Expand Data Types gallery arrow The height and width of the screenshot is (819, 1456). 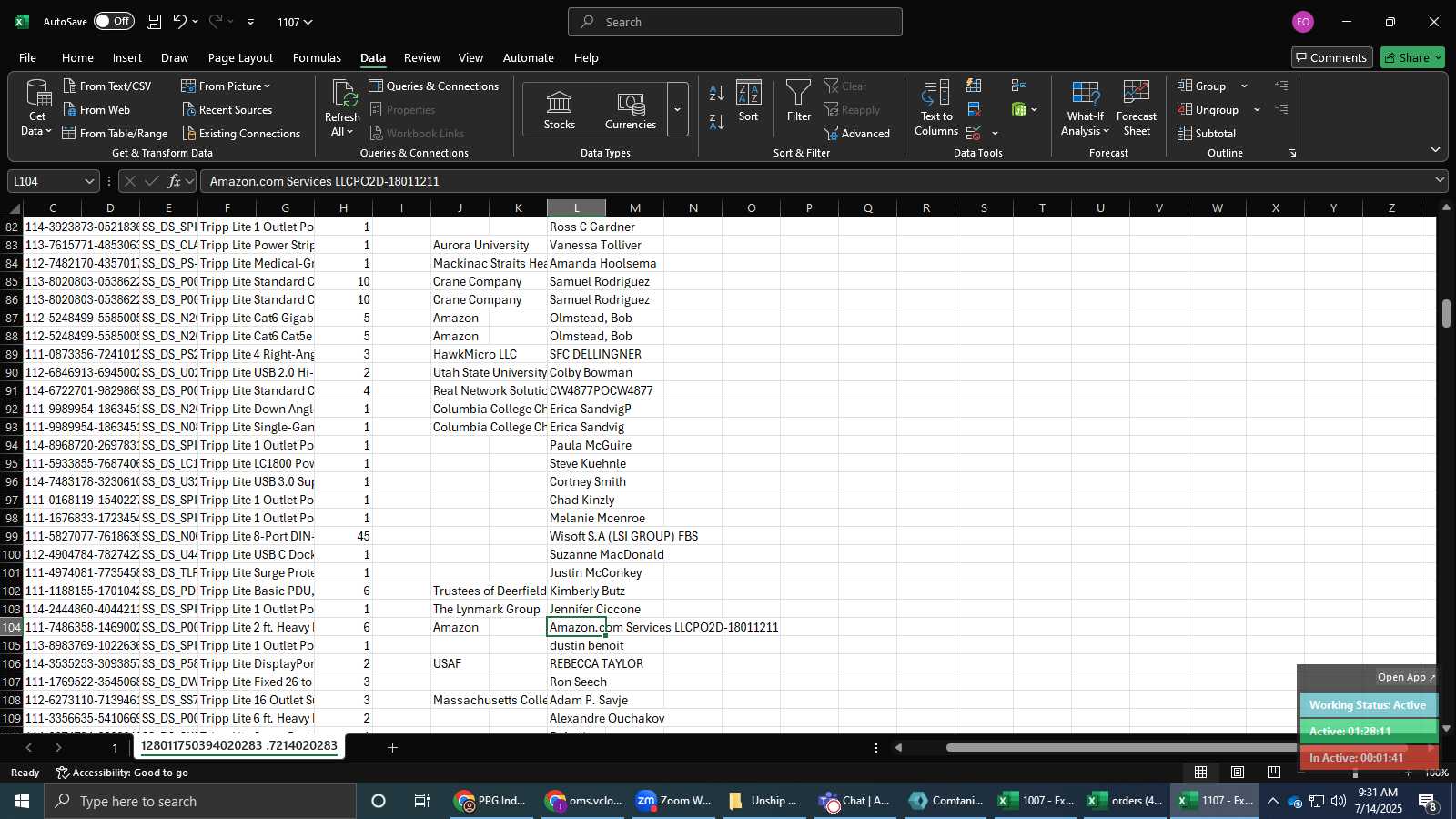pos(677,109)
